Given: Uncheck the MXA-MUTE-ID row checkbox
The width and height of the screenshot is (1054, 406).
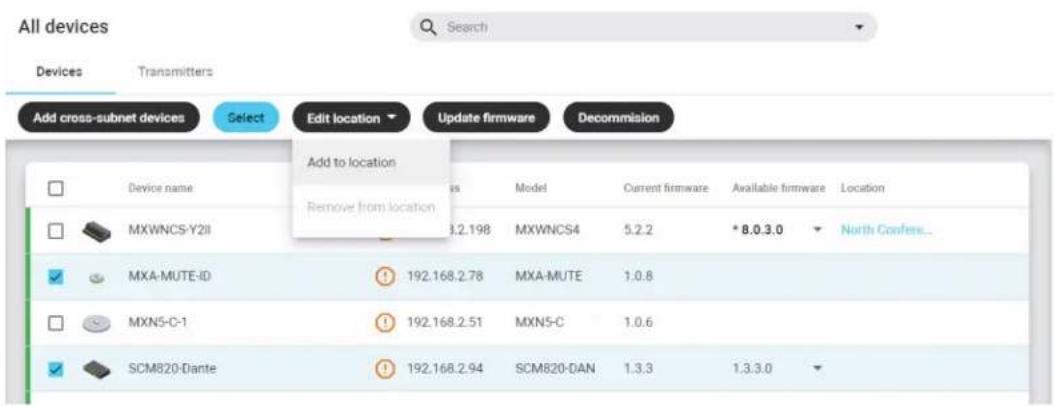Looking at the screenshot, I should pos(56,276).
